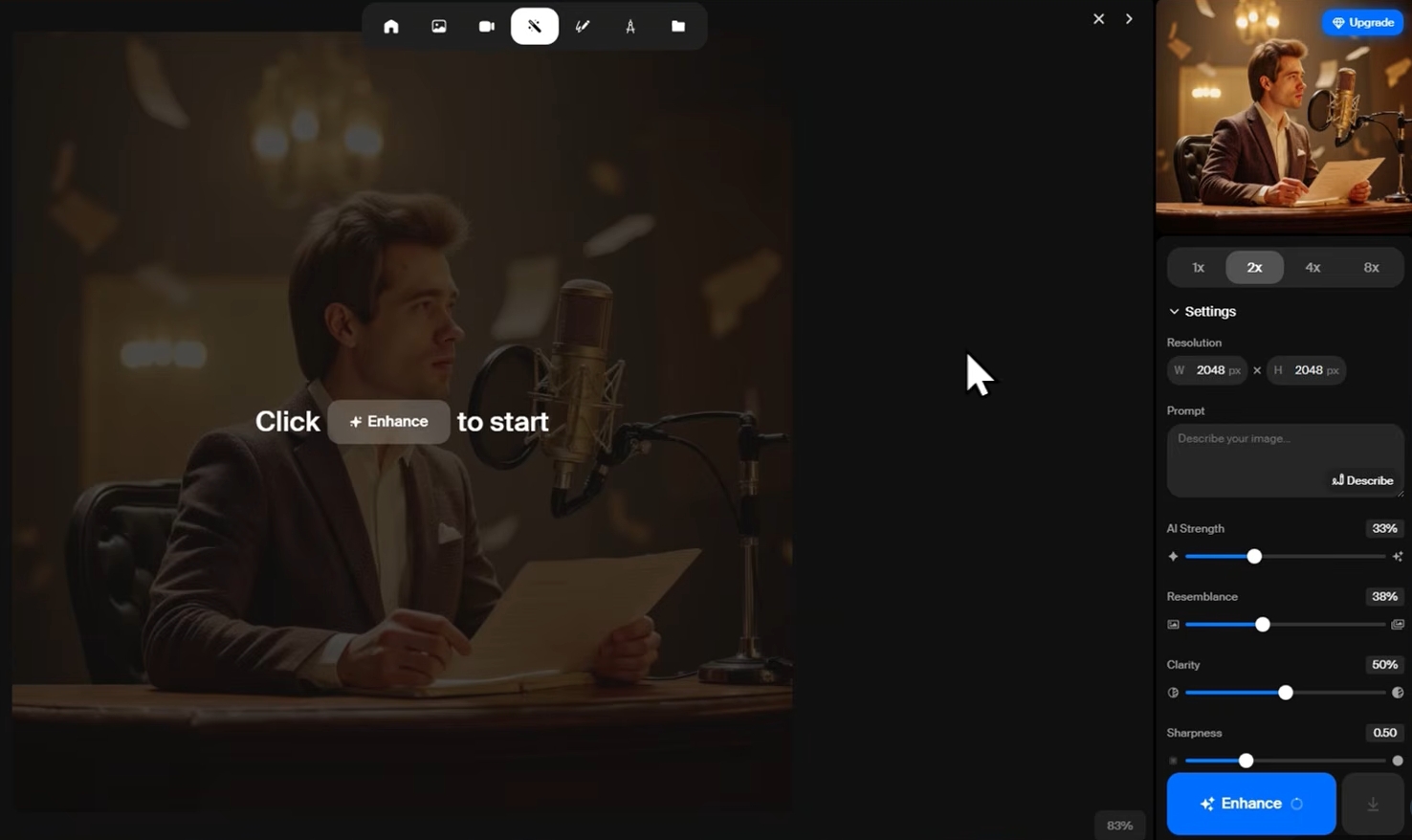Open the folder assets icon
Image resolution: width=1412 pixels, height=840 pixels.
(x=678, y=27)
